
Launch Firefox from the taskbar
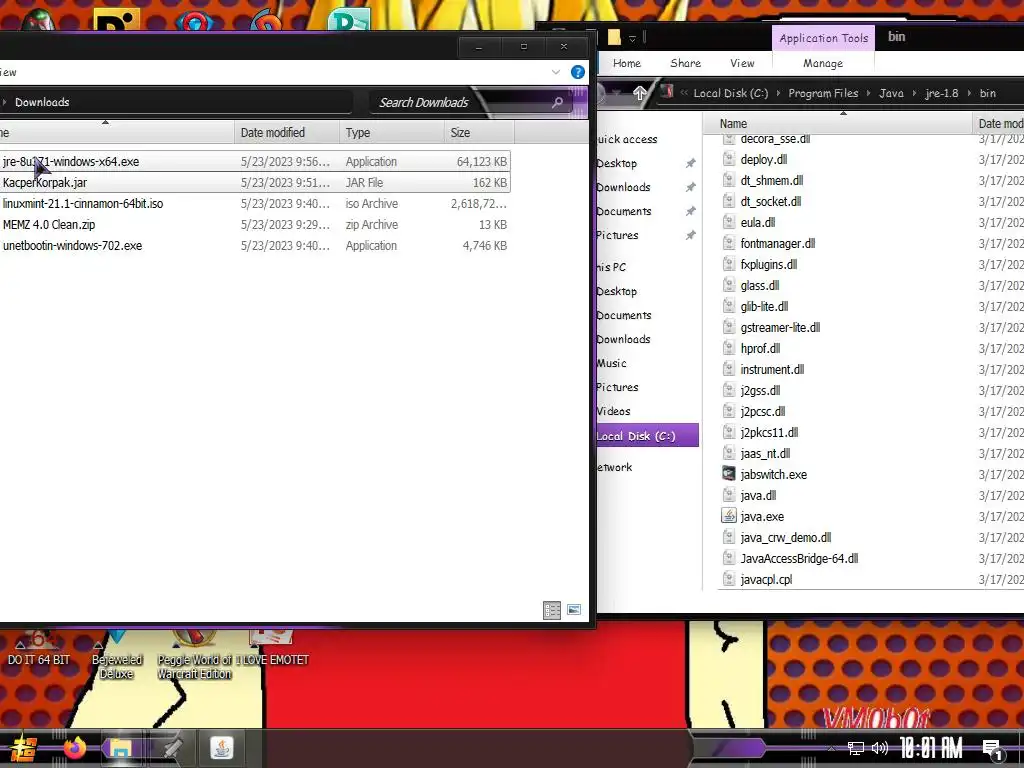tap(74, 748)
